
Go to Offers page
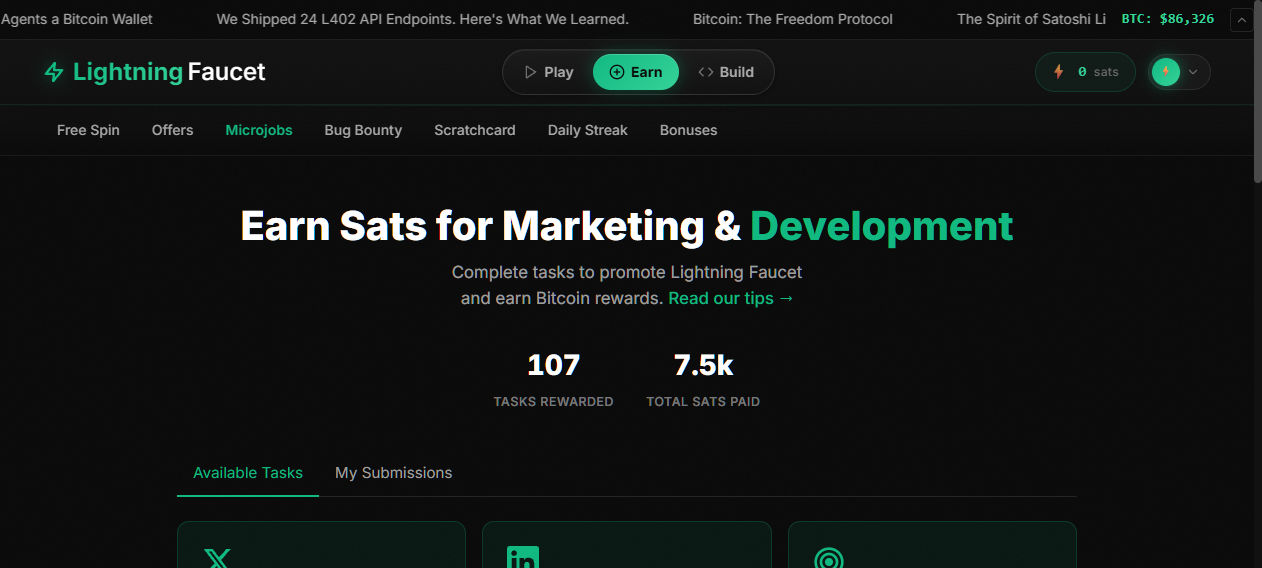click(x=172, y=130)
